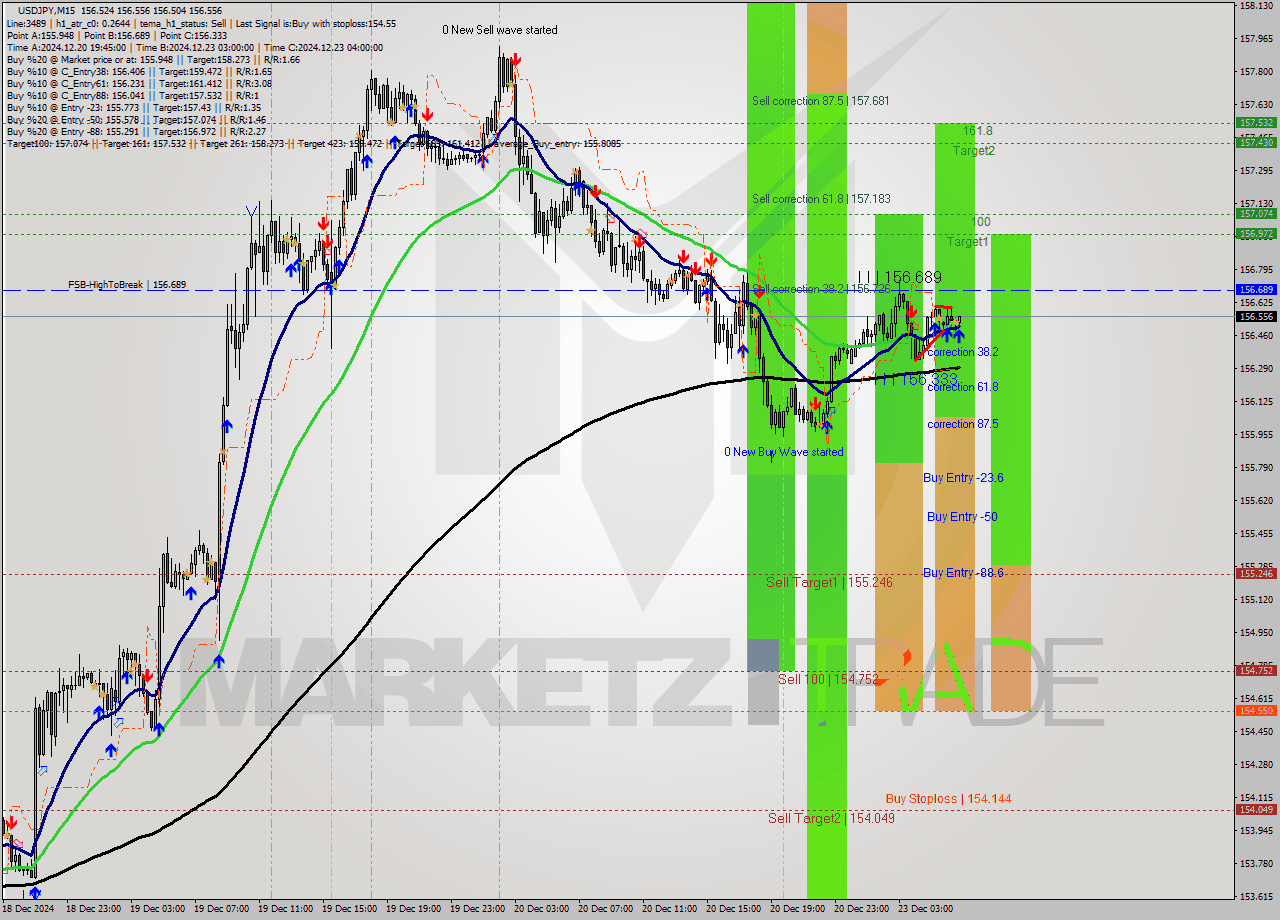This screenshot has width=1280, height=920.
Task: Click the 'Sell correction 61.8 | 157.183' label
Action: (821, 199)
